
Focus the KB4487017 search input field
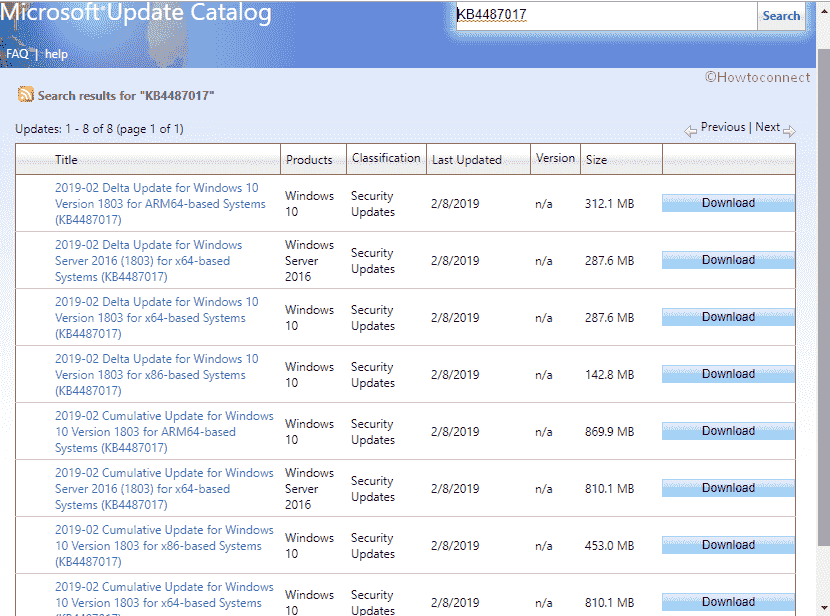[606, 15]
